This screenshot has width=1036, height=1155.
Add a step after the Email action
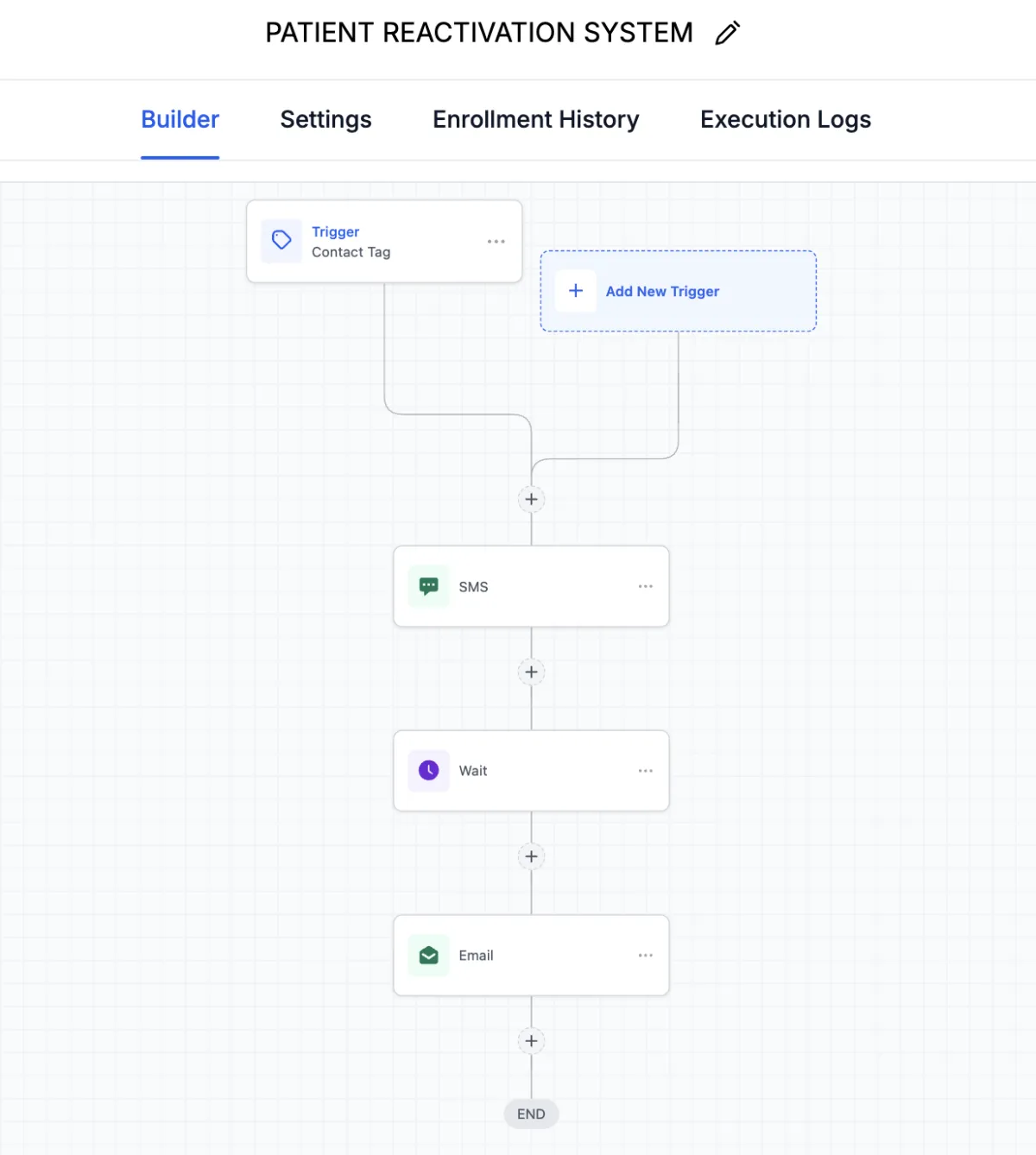coord(531,1041)
